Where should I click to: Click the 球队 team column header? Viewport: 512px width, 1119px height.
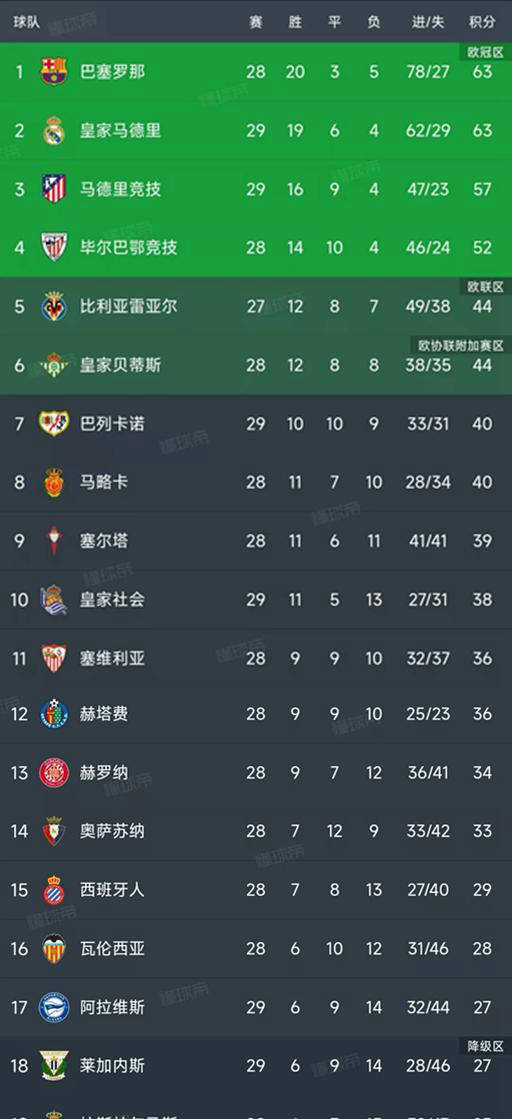click(x=25, y=22)
